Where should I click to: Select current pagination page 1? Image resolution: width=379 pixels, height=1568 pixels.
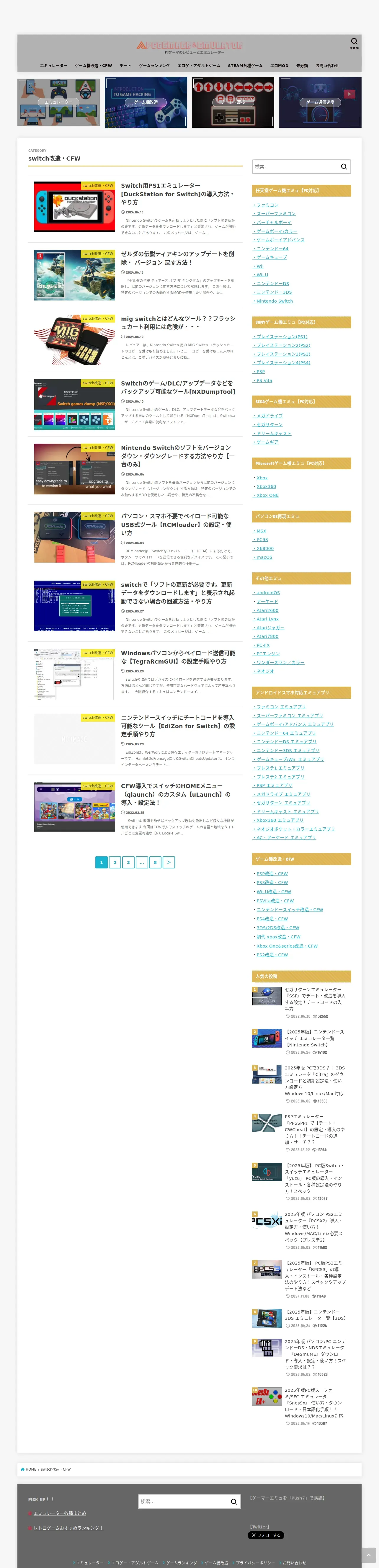[101, 862]
